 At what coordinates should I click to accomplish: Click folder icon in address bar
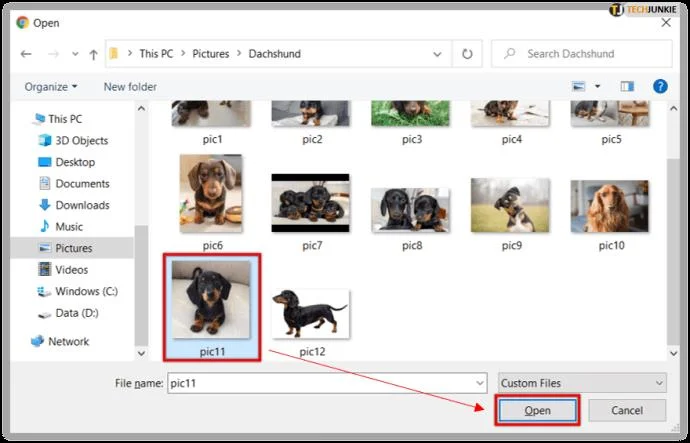coord(114,54)
